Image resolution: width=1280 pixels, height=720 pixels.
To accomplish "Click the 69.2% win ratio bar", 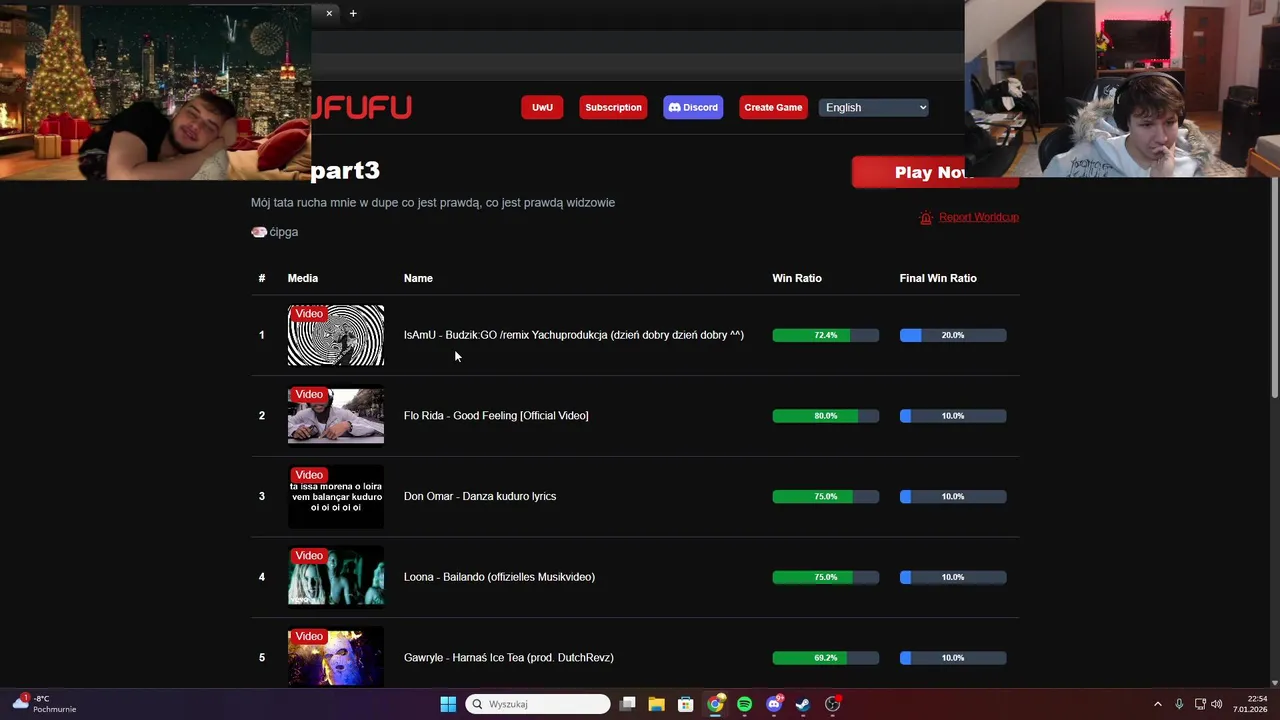I will tap(826, 658).
